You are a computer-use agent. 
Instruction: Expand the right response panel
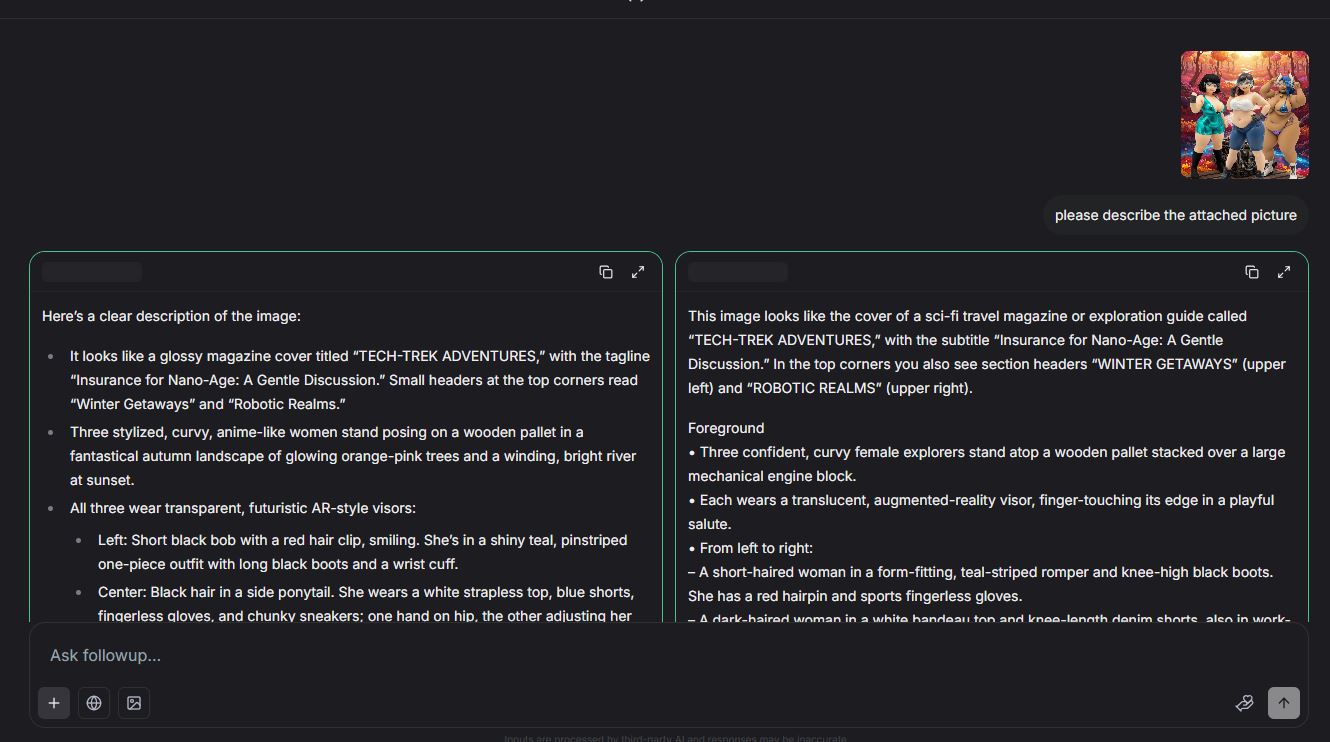point(1284,272)
